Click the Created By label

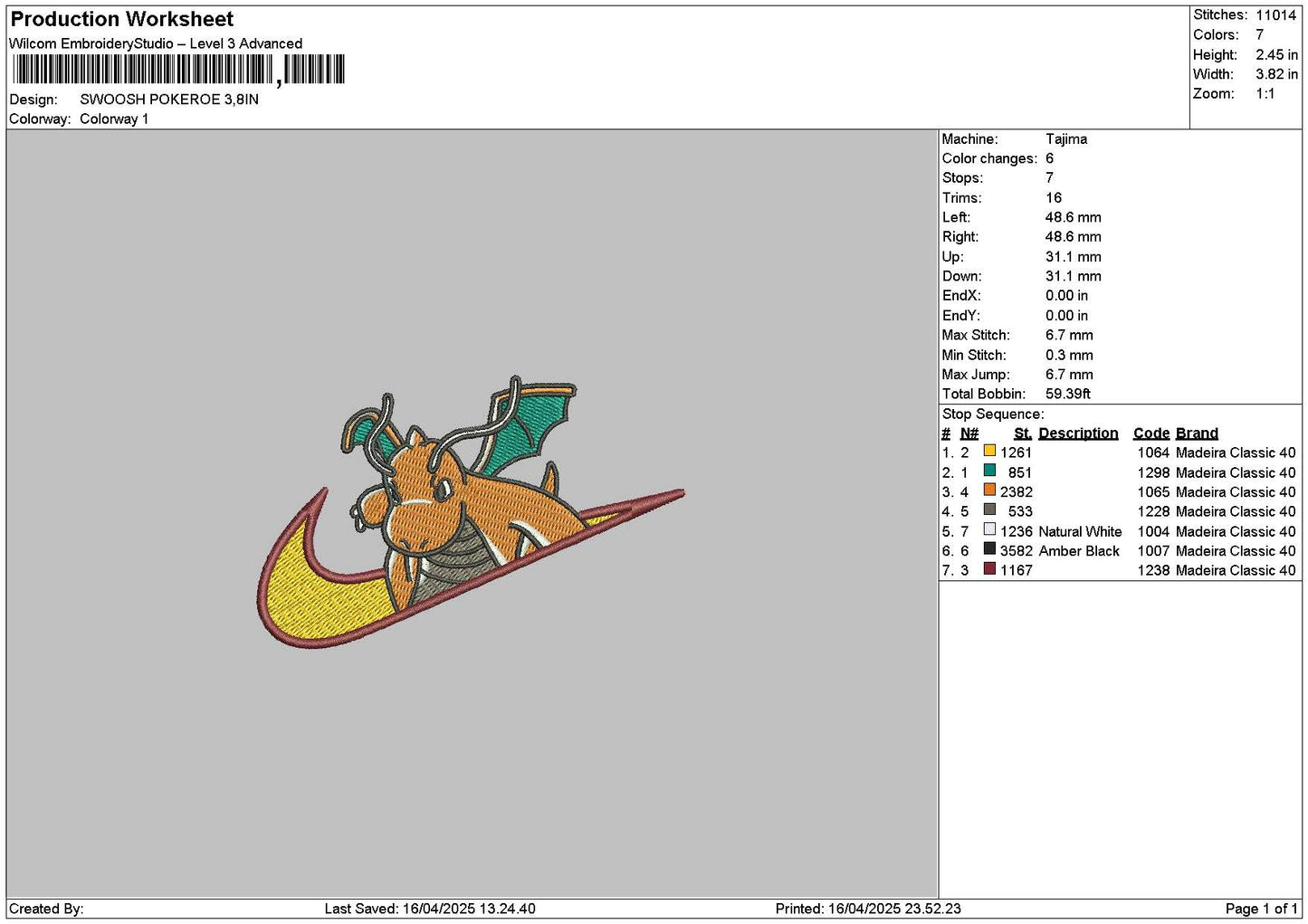coord(46,909)
